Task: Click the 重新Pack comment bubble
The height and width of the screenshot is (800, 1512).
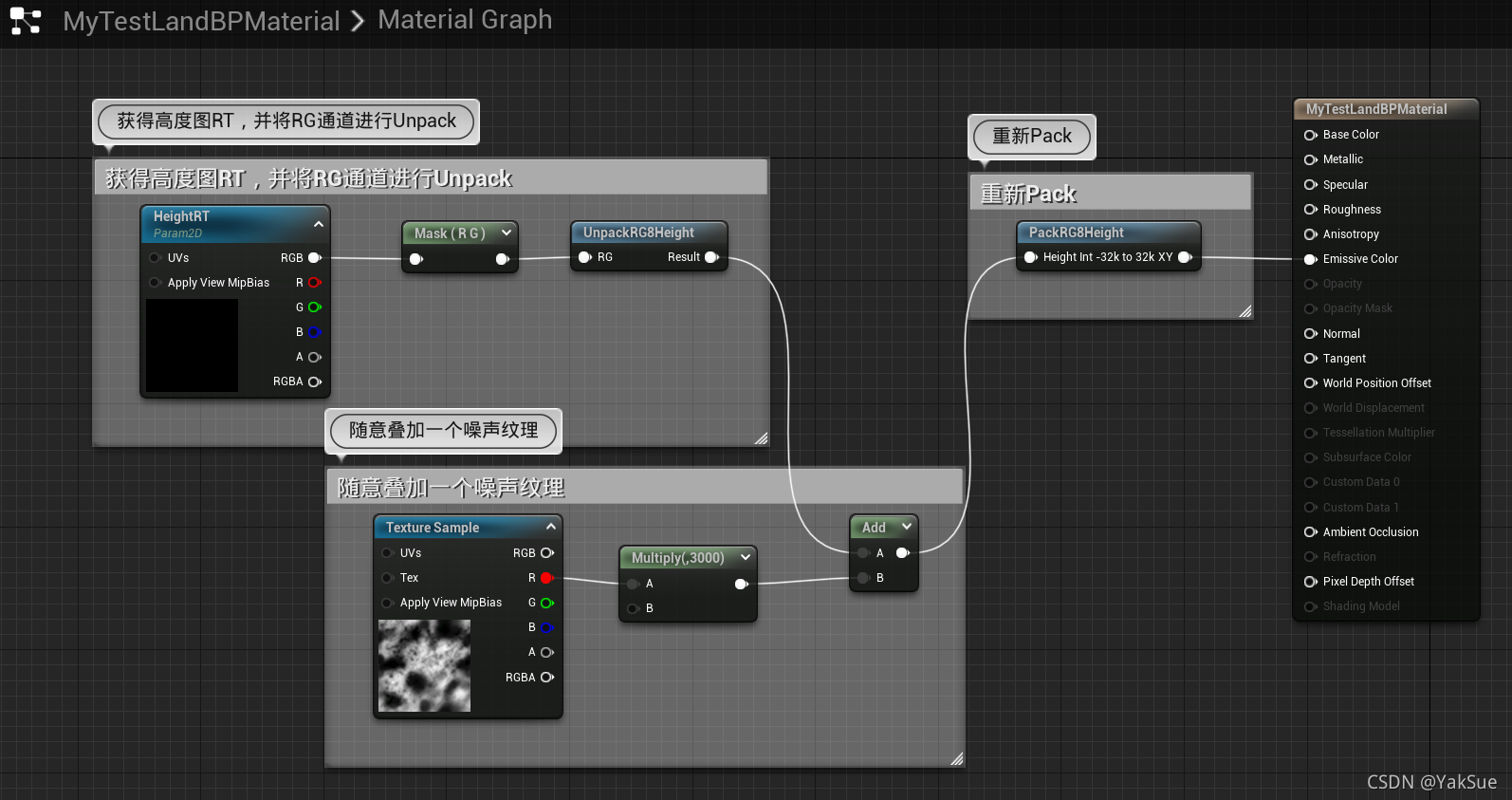Action: click(x=1032, y=136)
